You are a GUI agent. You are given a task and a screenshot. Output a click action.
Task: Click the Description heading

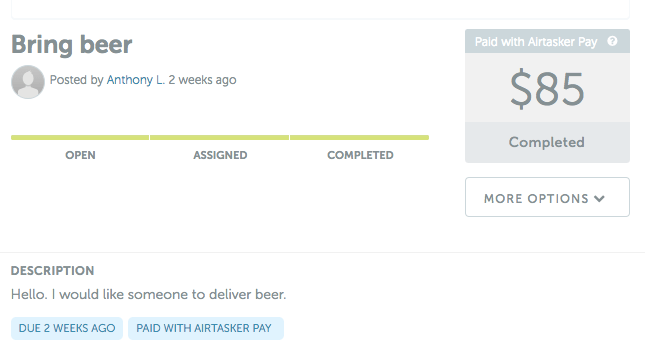53,271
